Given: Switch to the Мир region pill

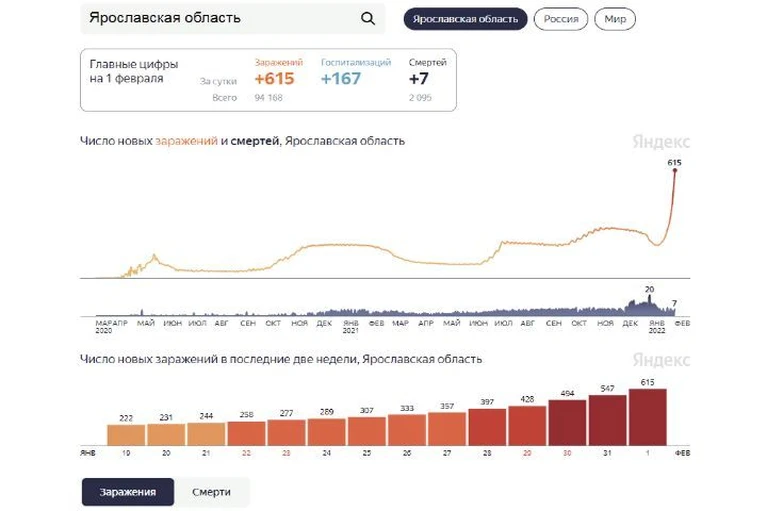Looking at the screenshot, I should (615, 19).
